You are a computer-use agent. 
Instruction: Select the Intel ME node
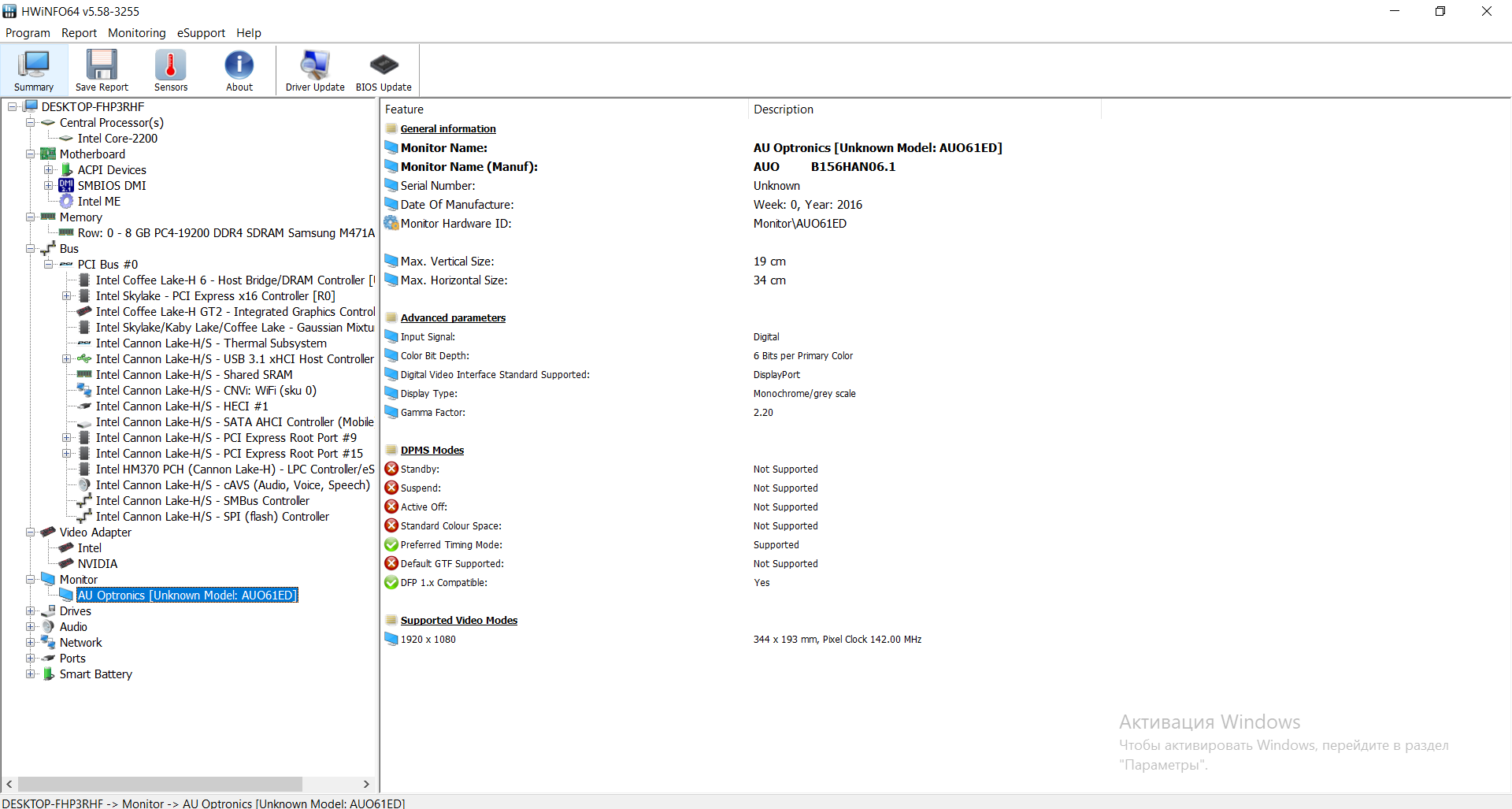pos(99,202)
